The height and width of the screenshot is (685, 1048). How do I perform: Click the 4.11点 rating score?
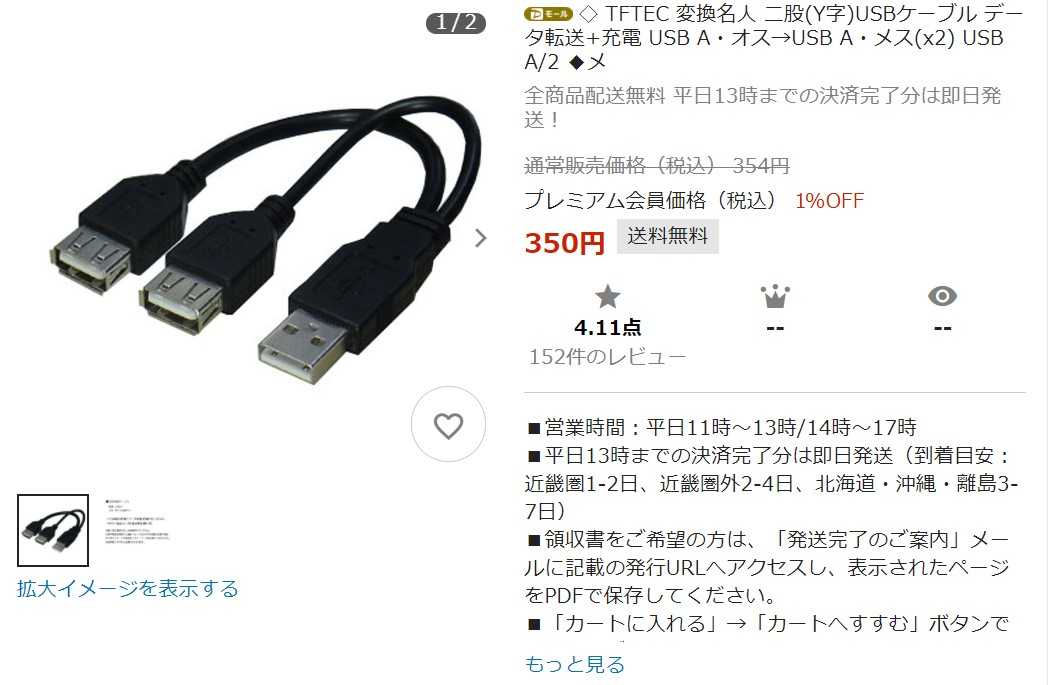[x=608, y=327]
